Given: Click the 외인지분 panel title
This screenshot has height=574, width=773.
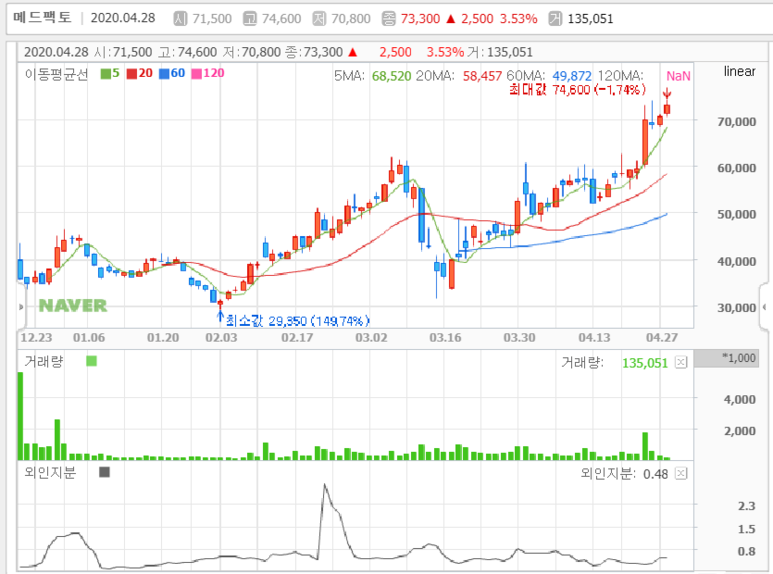Looking at the screenshot, I should click(50, 472).
